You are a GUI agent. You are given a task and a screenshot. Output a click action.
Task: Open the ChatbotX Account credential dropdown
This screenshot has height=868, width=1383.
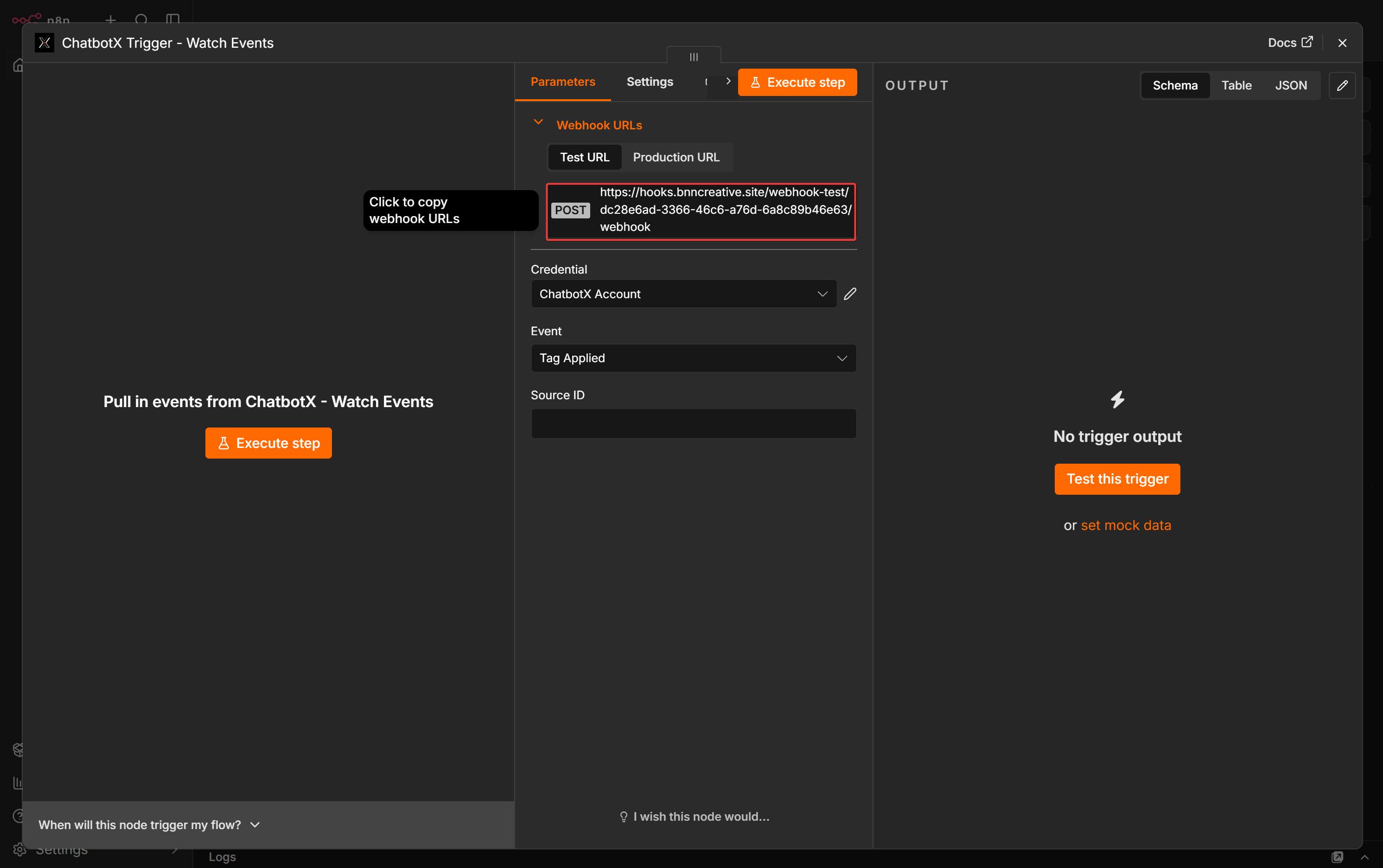[x=683, y=294]
